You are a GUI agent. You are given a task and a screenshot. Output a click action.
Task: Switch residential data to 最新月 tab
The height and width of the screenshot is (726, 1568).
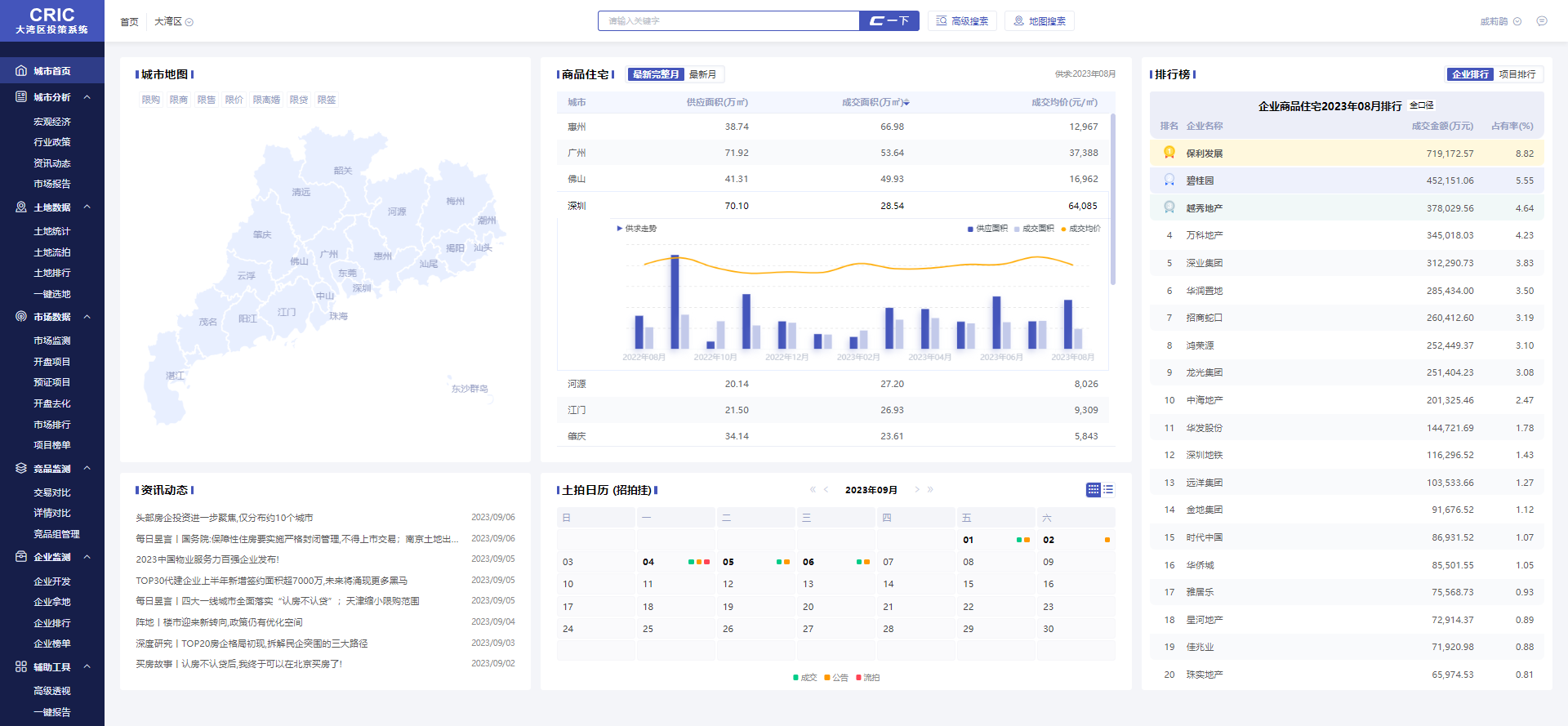[x=702, y=74]
